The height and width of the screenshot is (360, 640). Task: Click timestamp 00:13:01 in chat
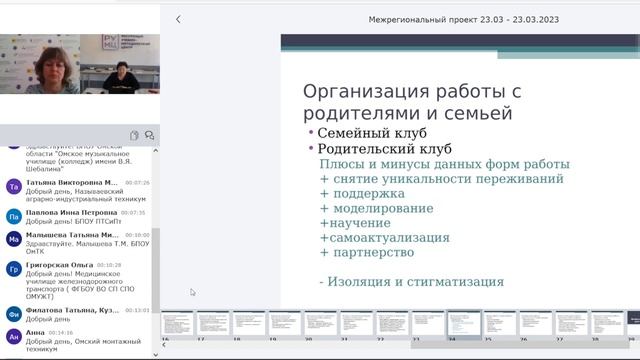[137, 311]
